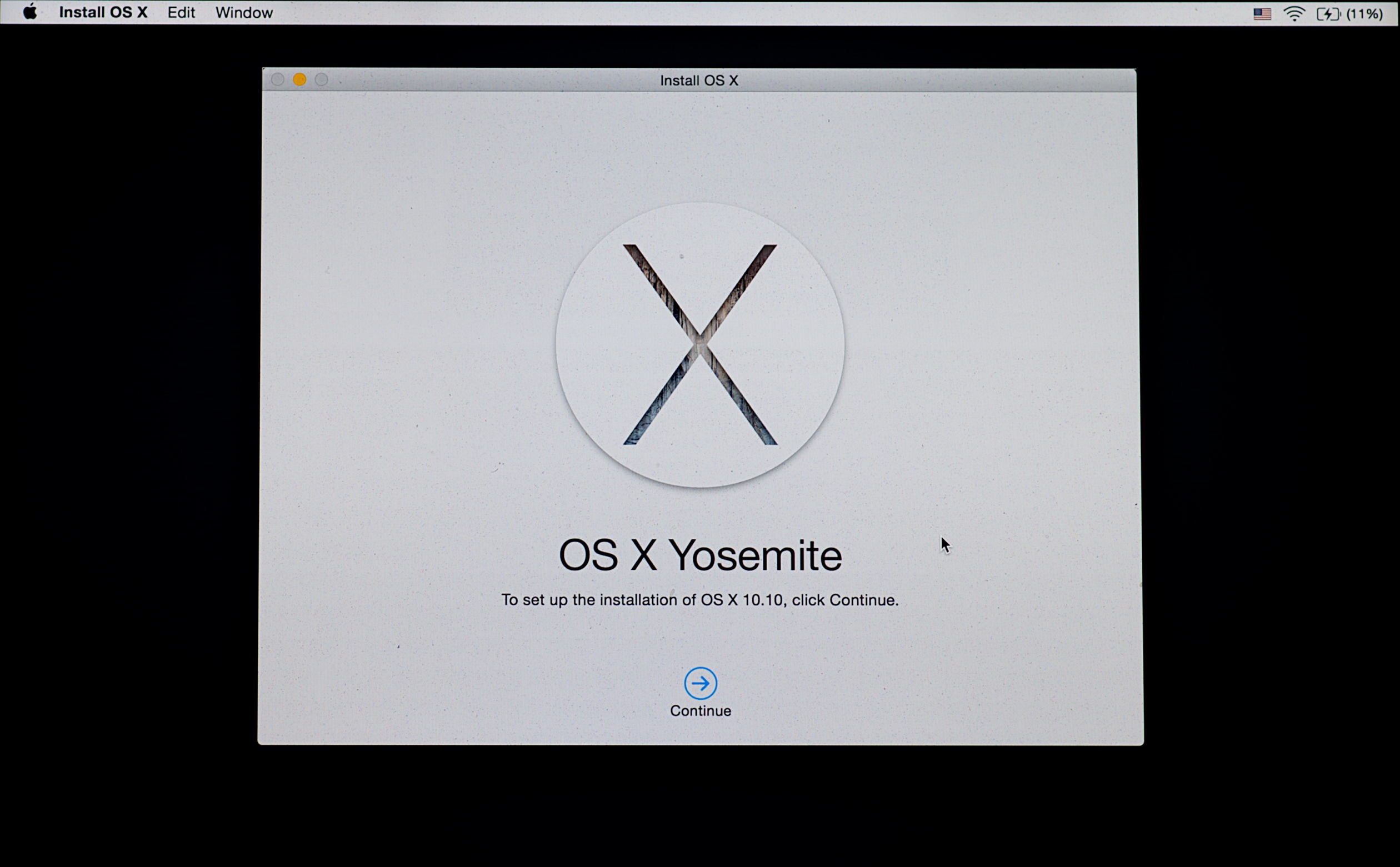This screenshot has height=867, width=1400.
Task: Open the Install OS X menu
Action: (103, 13)
